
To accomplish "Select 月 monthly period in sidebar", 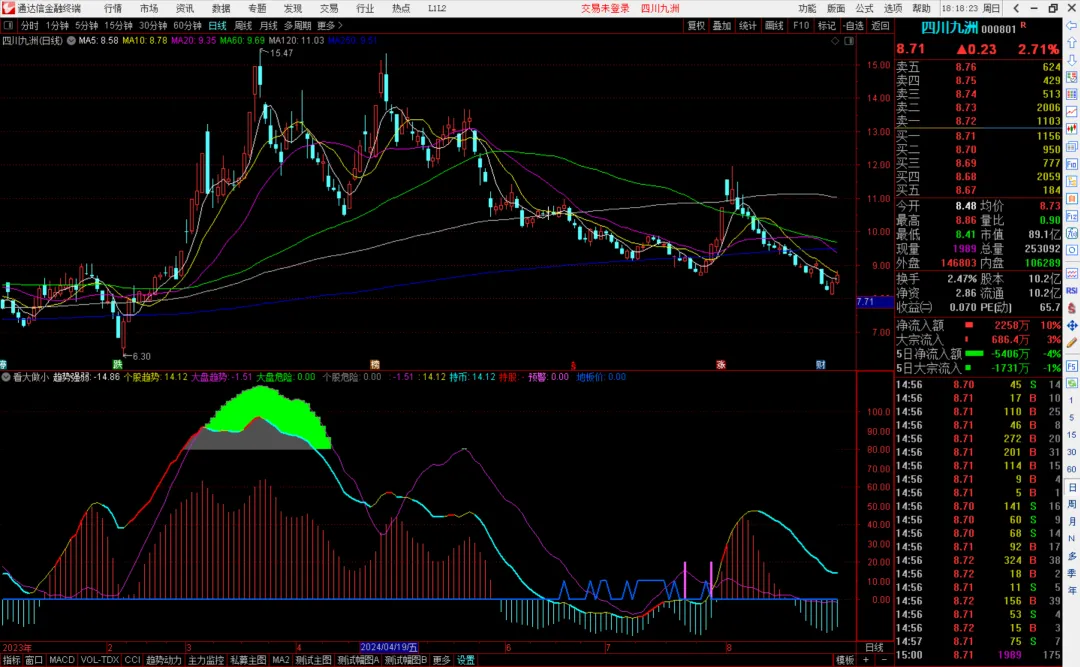I will pos(1072,522).
